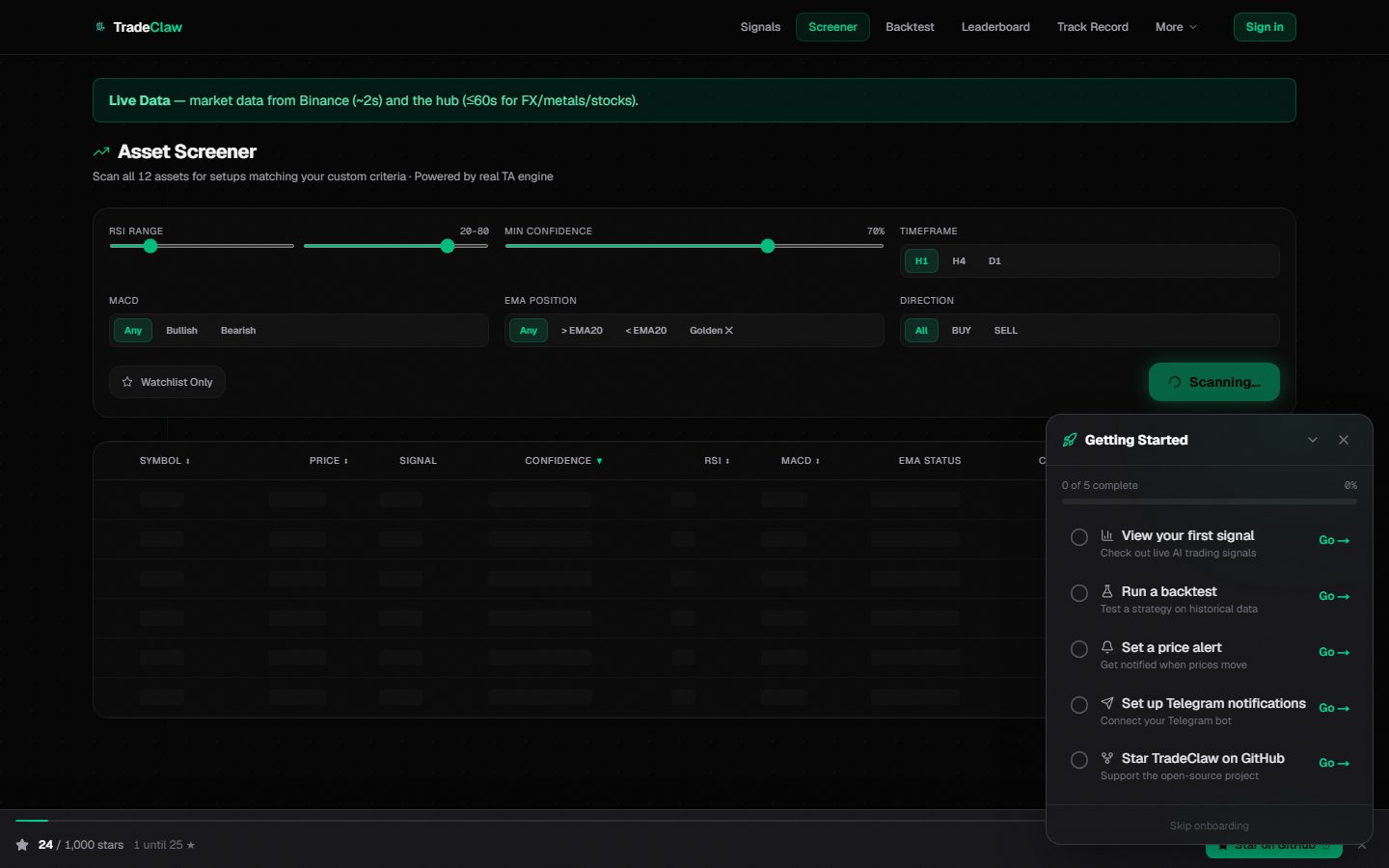
Task: Click Go for Run a backtest
Action: [x=1334, y=596]
